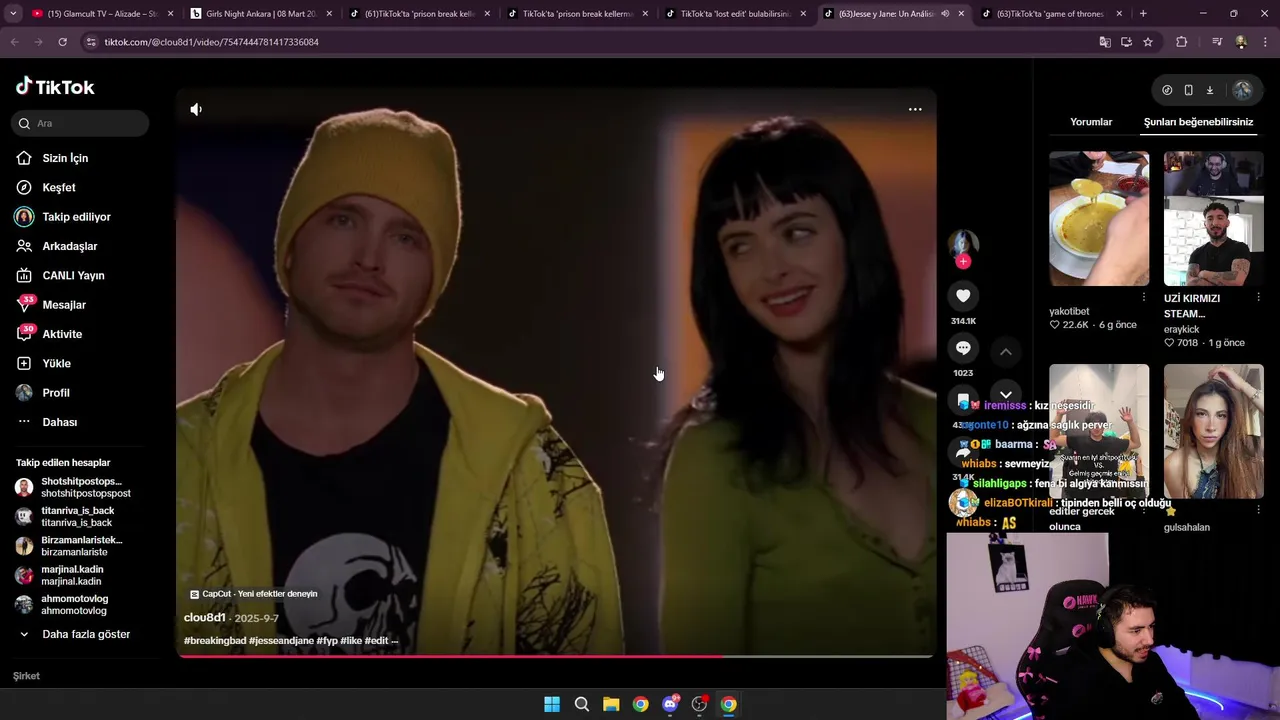Open the video comments bubble icon
Viewport: 1280px width, 720px height.
click(963, 348)
